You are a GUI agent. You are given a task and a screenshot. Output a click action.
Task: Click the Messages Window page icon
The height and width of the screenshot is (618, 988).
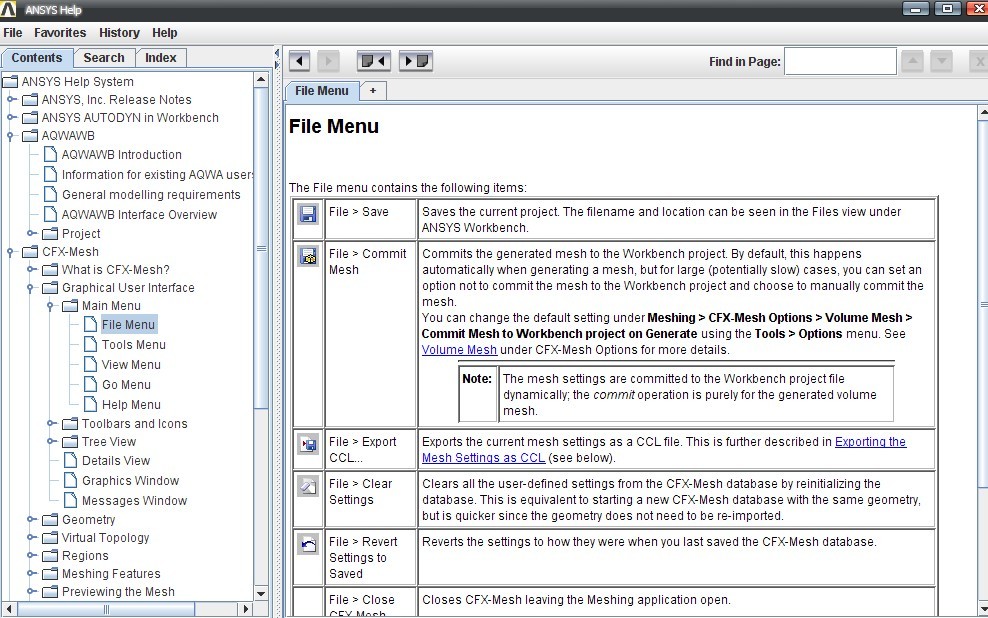pos(71,501)
